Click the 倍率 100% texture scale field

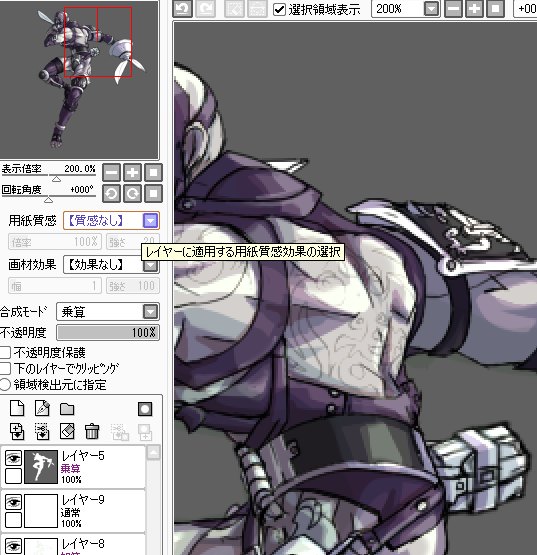pos(55,242)
